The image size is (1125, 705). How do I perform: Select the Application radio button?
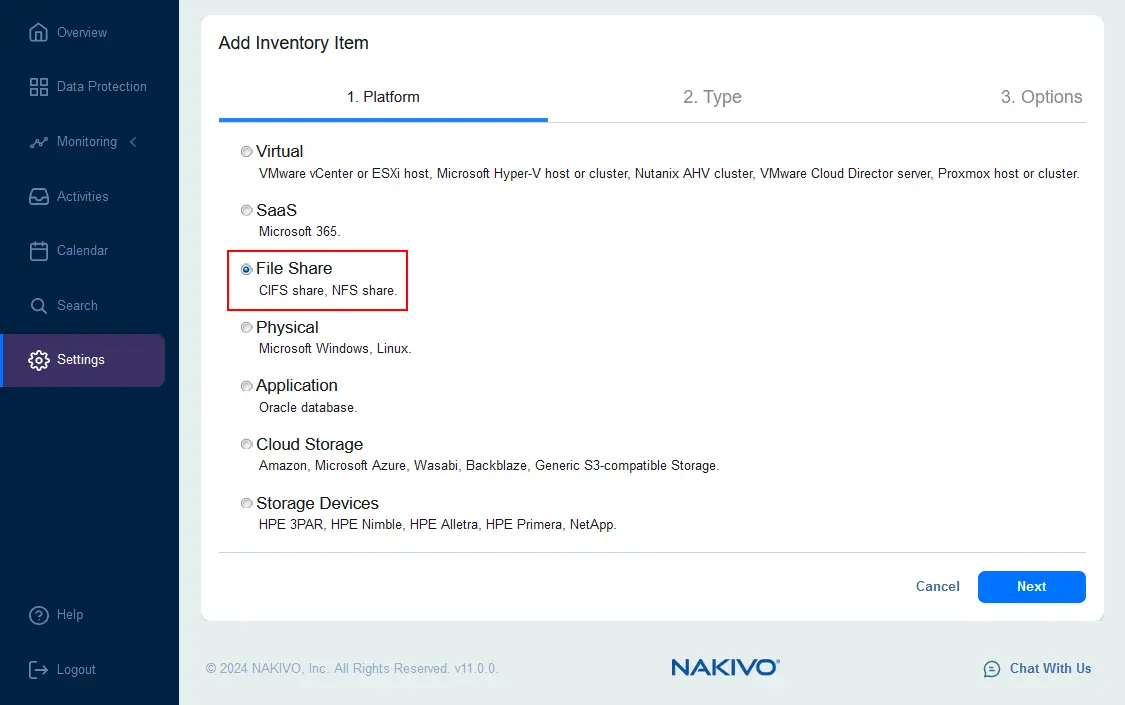[x=247, y=386]
